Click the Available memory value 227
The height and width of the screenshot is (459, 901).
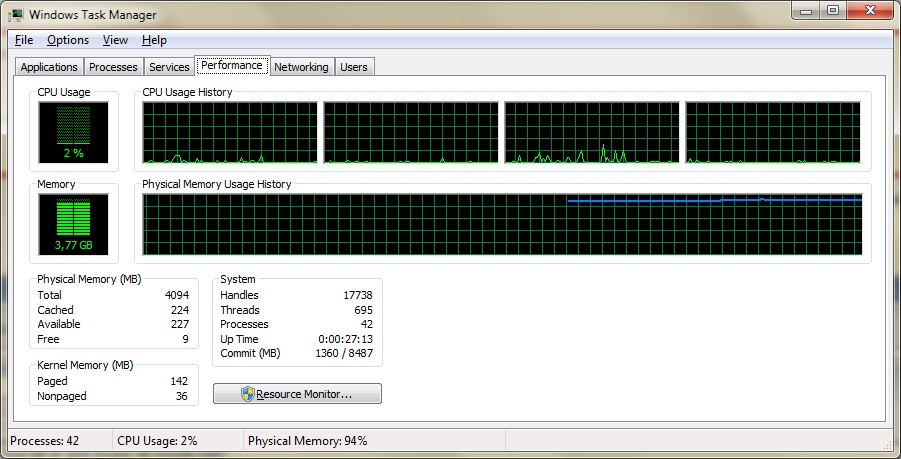pyautogui.click(x=180, y=324)
